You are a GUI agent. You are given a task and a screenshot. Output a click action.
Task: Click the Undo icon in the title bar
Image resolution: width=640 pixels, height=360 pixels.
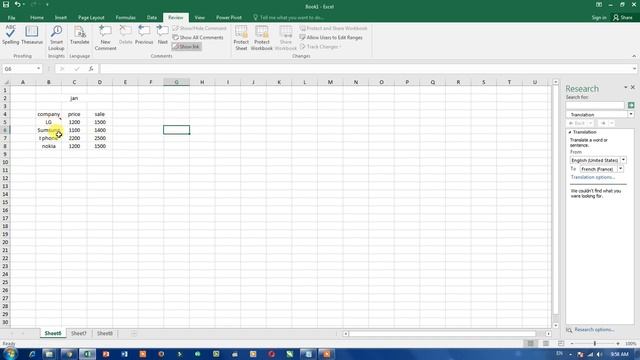click(x=17, y=4)
